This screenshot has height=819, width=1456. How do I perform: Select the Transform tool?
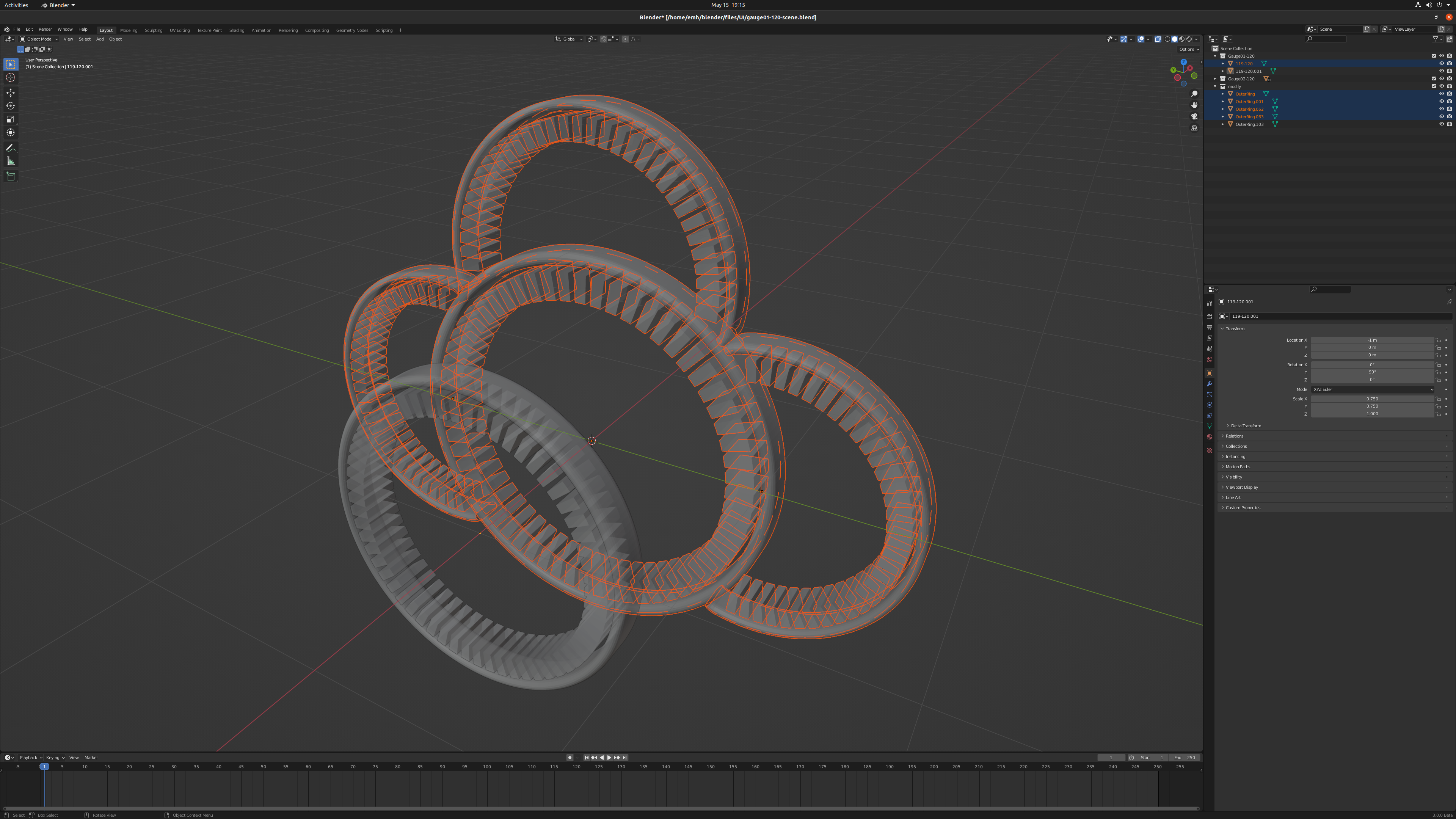click(10, 132)
